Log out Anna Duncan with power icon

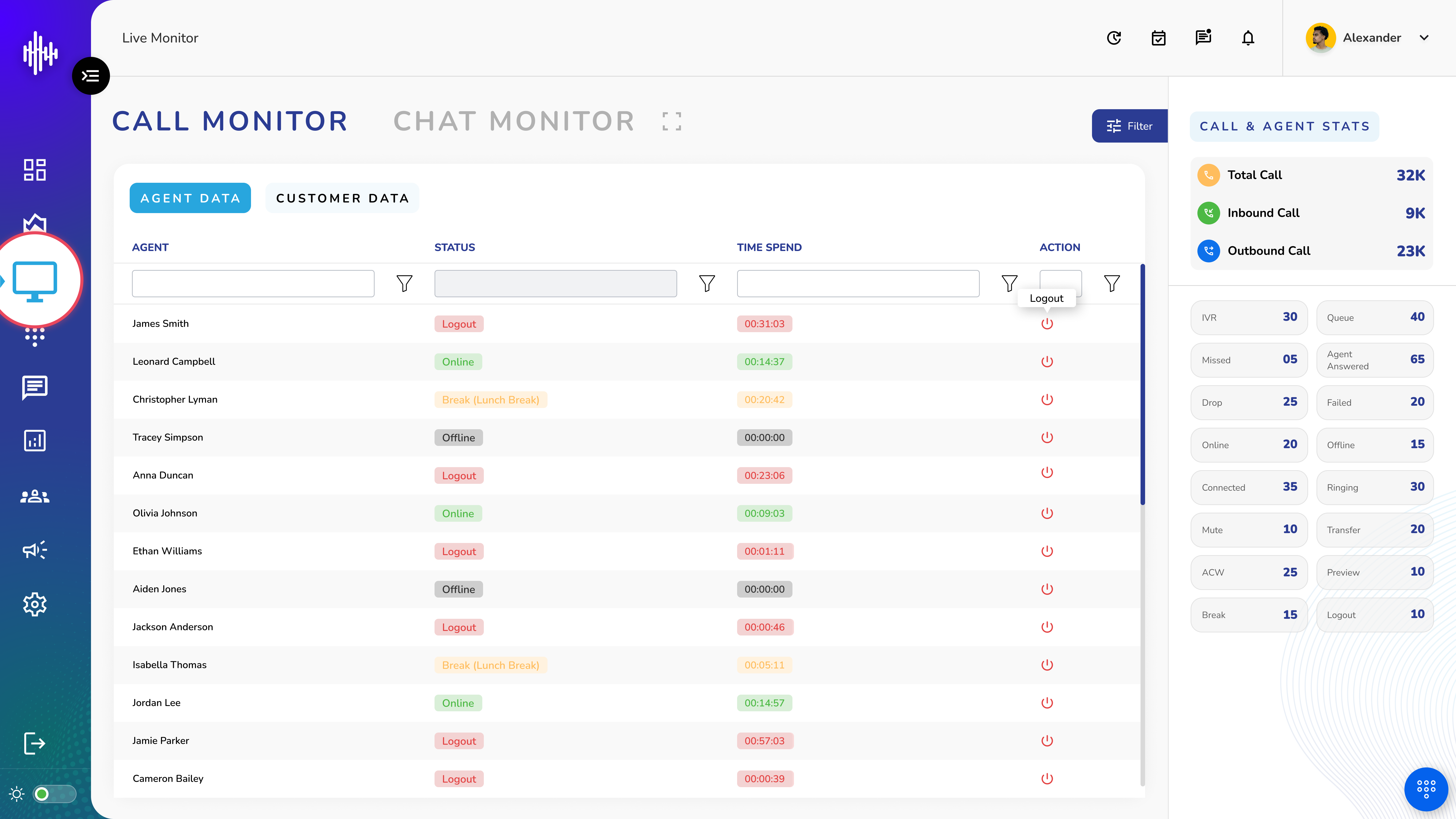[1047, 472]
